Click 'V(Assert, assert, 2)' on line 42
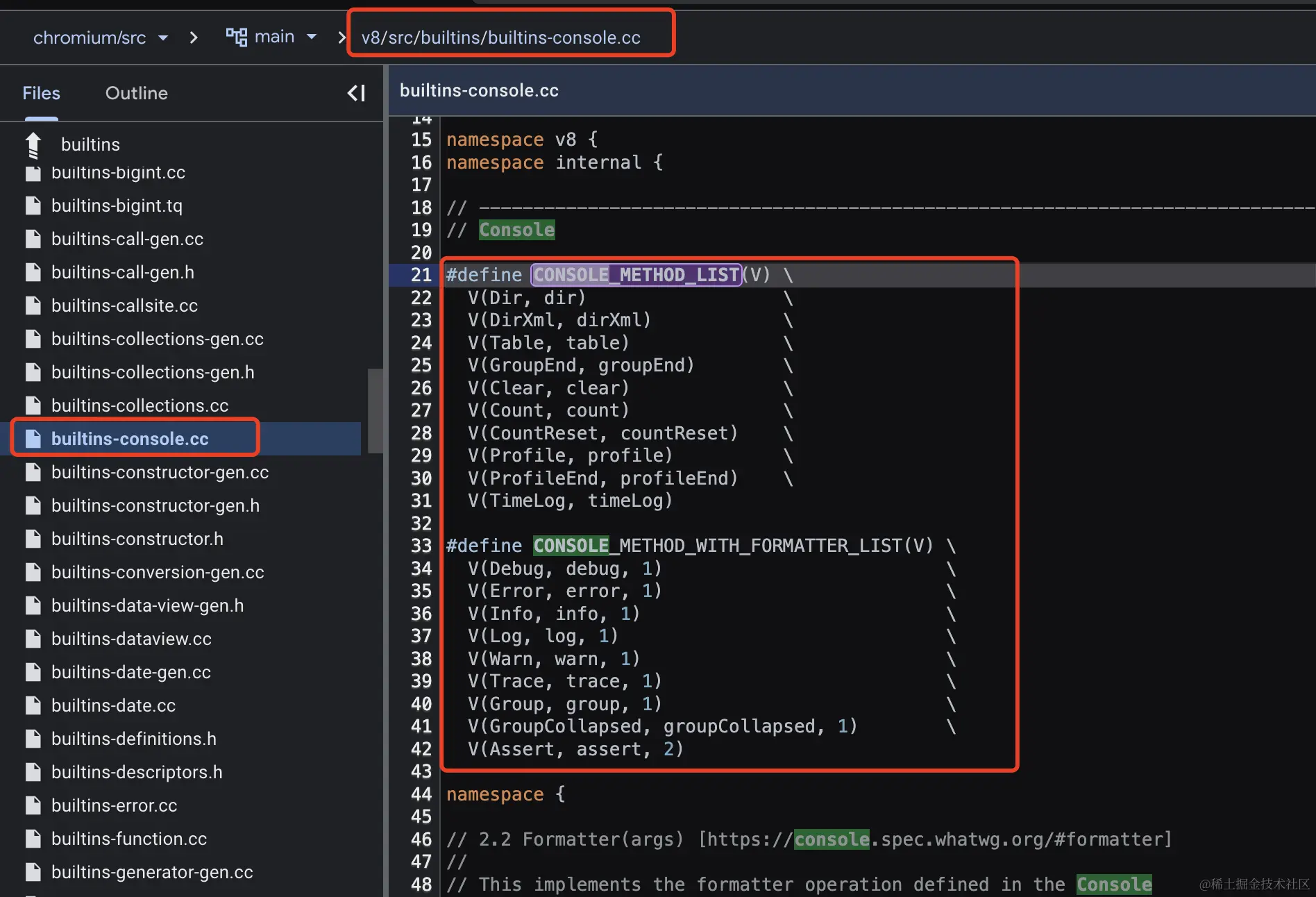Screen dimensions: 1316x897 575,749
